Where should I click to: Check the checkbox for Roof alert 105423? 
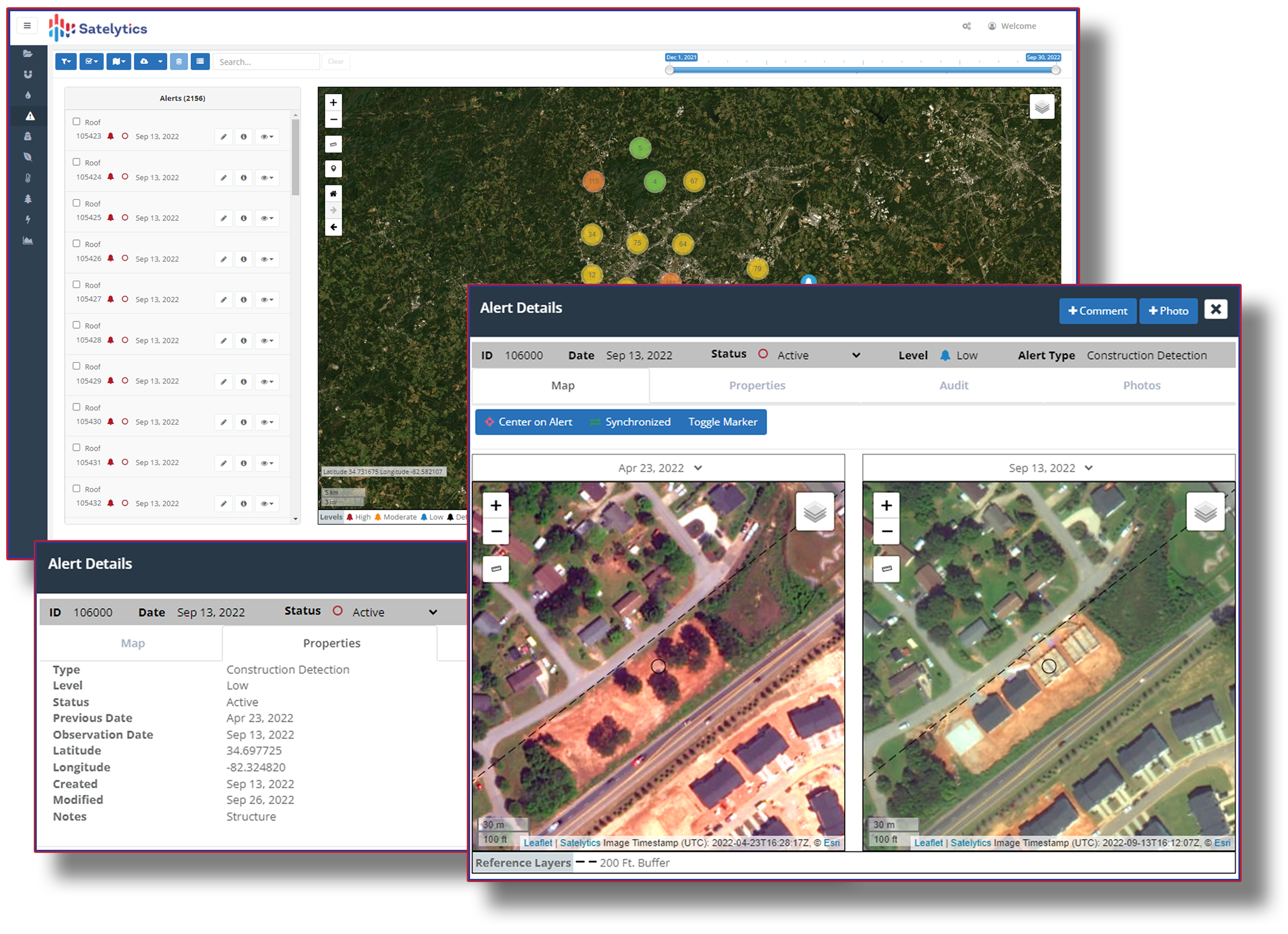pos(77,122)
